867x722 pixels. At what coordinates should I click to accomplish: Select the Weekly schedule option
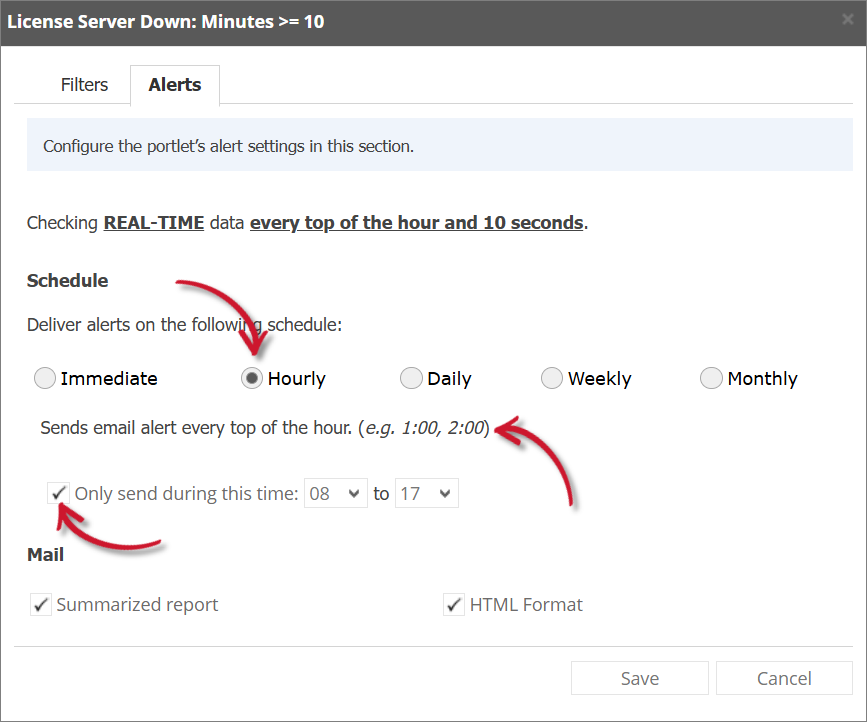(552, 378)
